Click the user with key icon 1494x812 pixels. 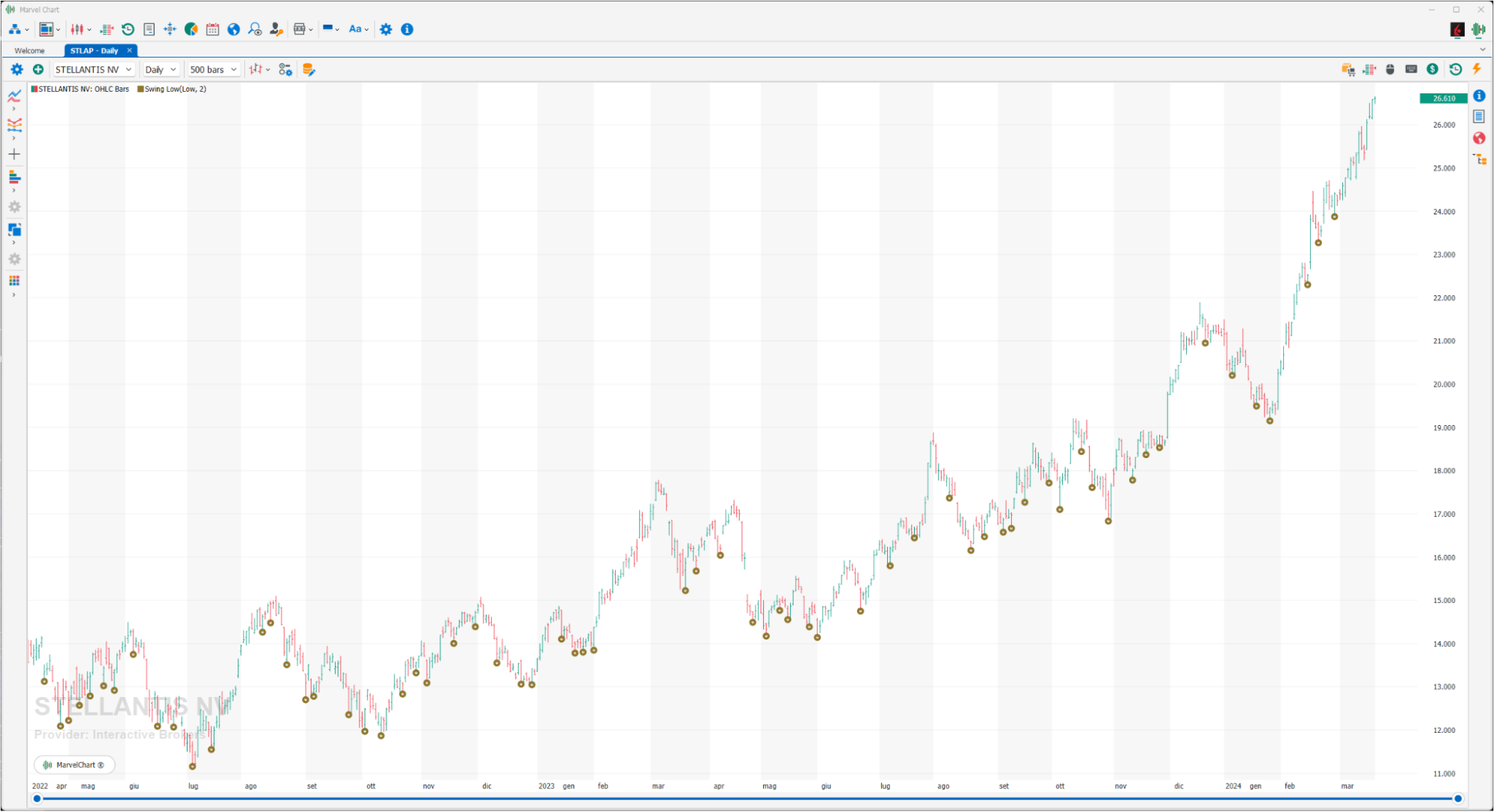(277, 29)
